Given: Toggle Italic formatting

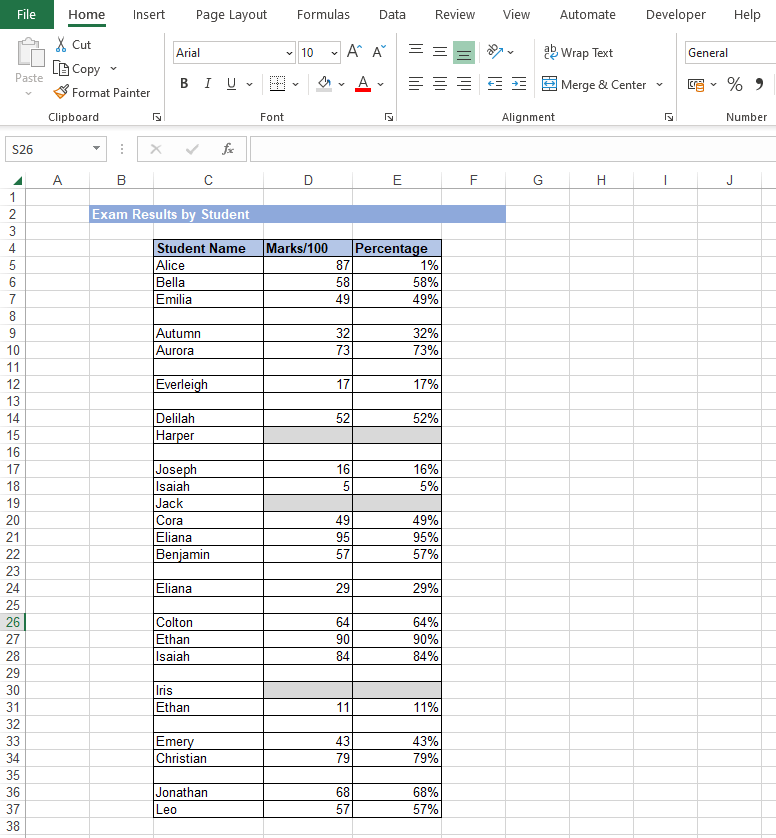Looking at the screenshot, I should click(208, 84).
